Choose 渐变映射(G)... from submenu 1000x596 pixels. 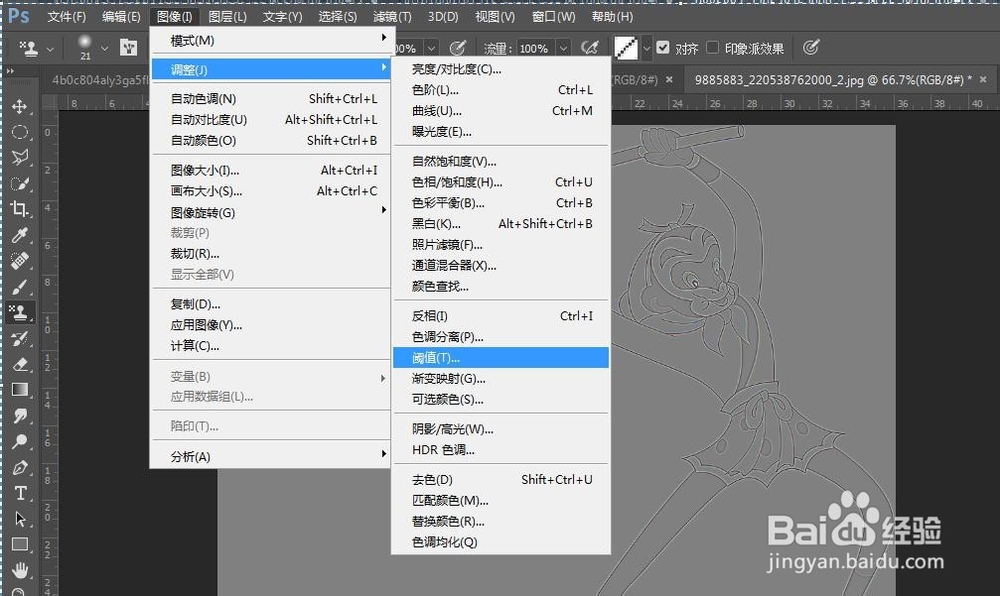(501, 379)
